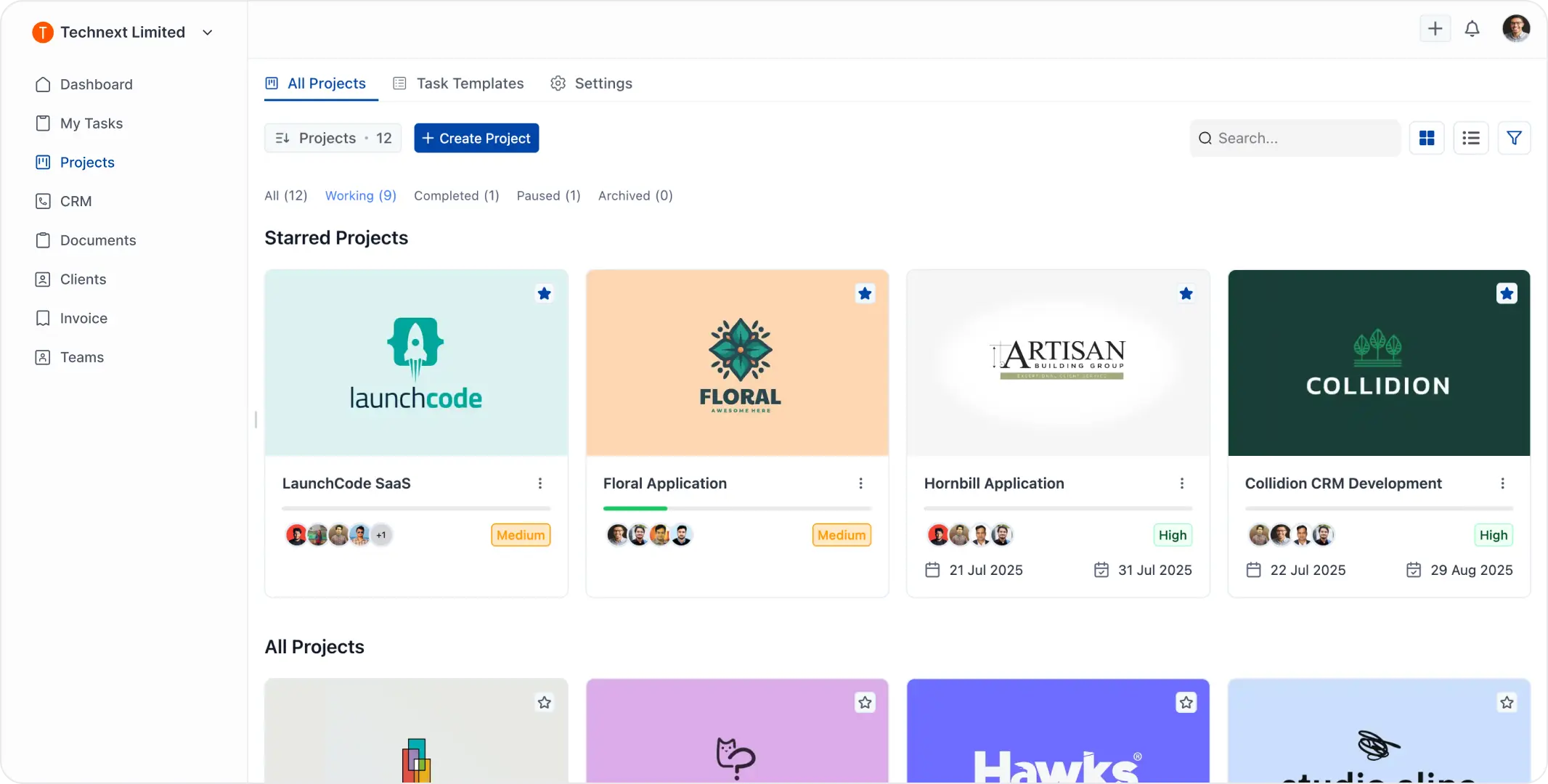The width and height of the screenshot is (1548, 784).
Task: Filter by All (12) projects
Action: coord(286,195)
